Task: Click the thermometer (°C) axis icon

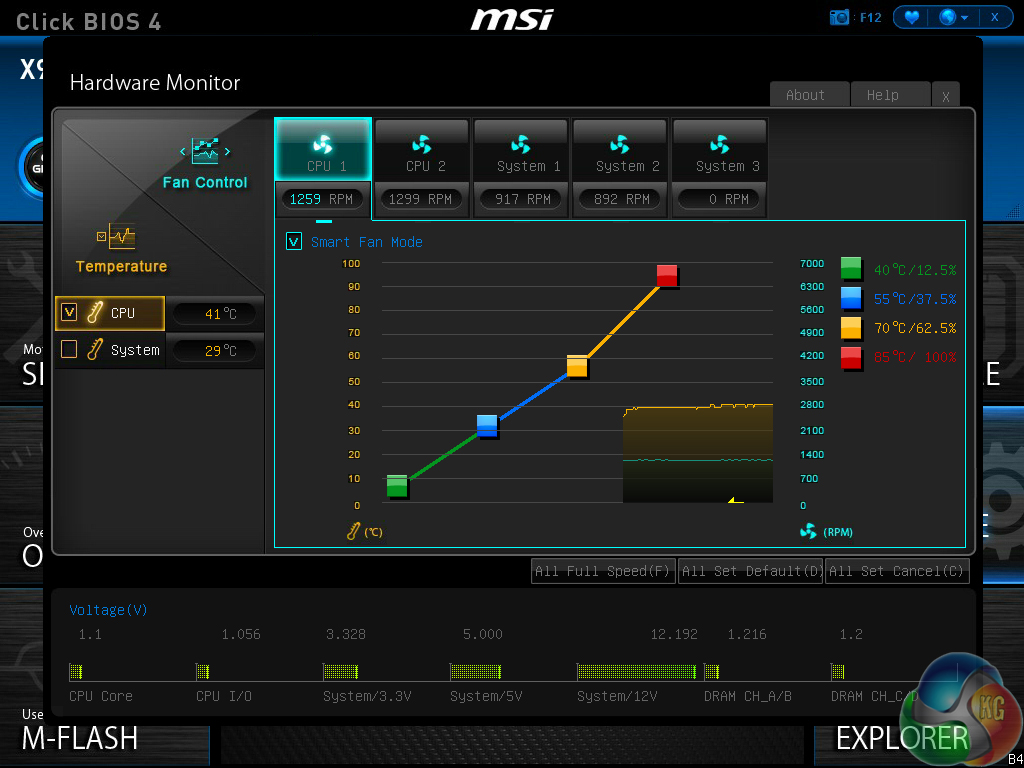Action: tap(354, 531)
